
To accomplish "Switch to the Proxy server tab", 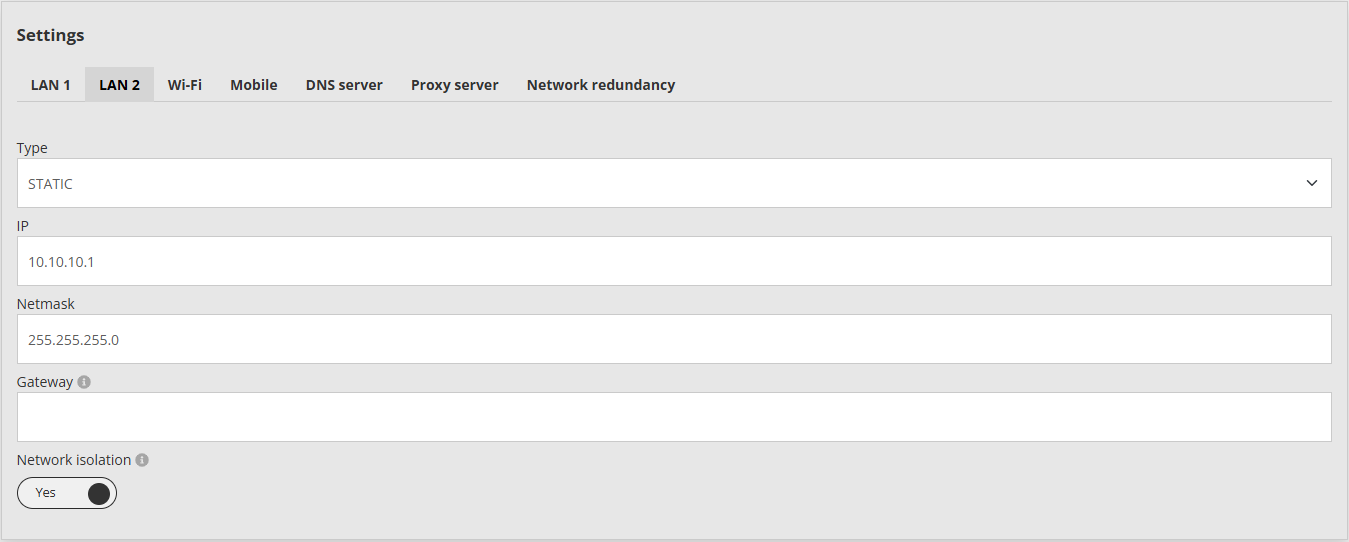I will tap(455, 85).
